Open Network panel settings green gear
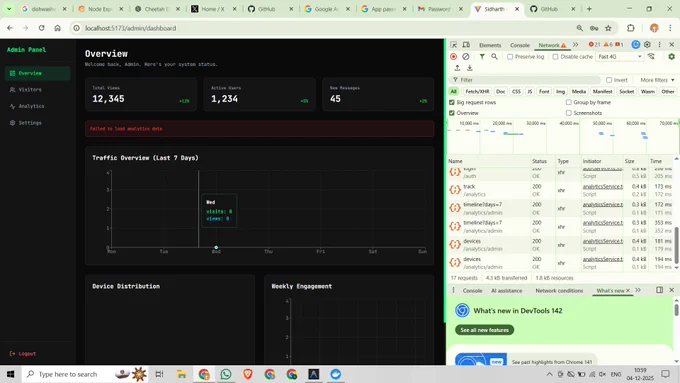The height and width of the screenshot is (383, 680). (x=671, y=56)
